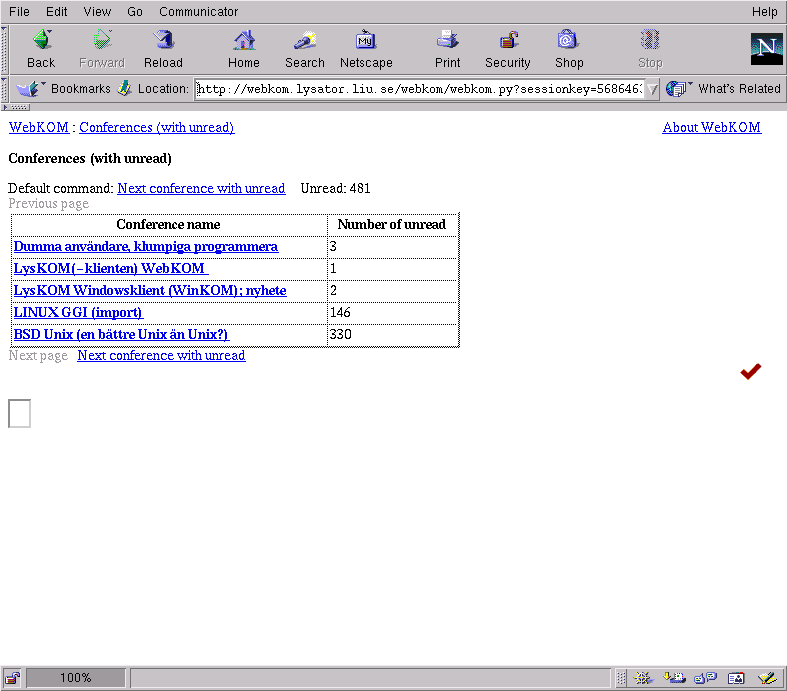Follow the About WebKOM link
The height and width of the screenshot is (691, 787).
click(x=711, y=128)
